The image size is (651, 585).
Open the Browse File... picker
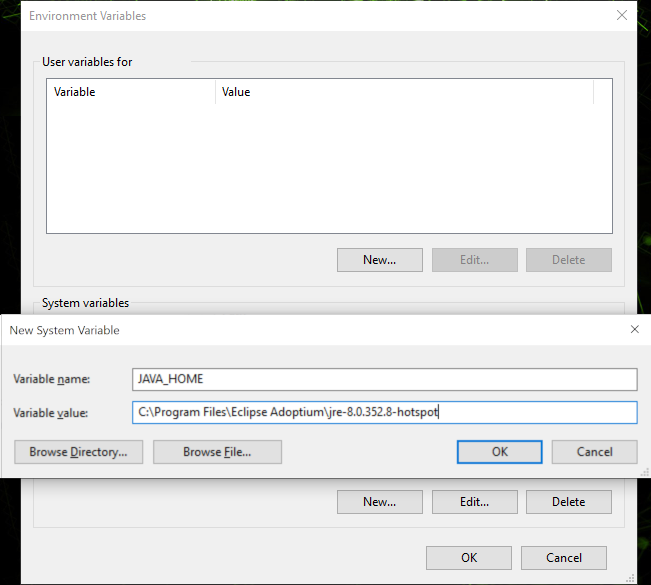217,452
